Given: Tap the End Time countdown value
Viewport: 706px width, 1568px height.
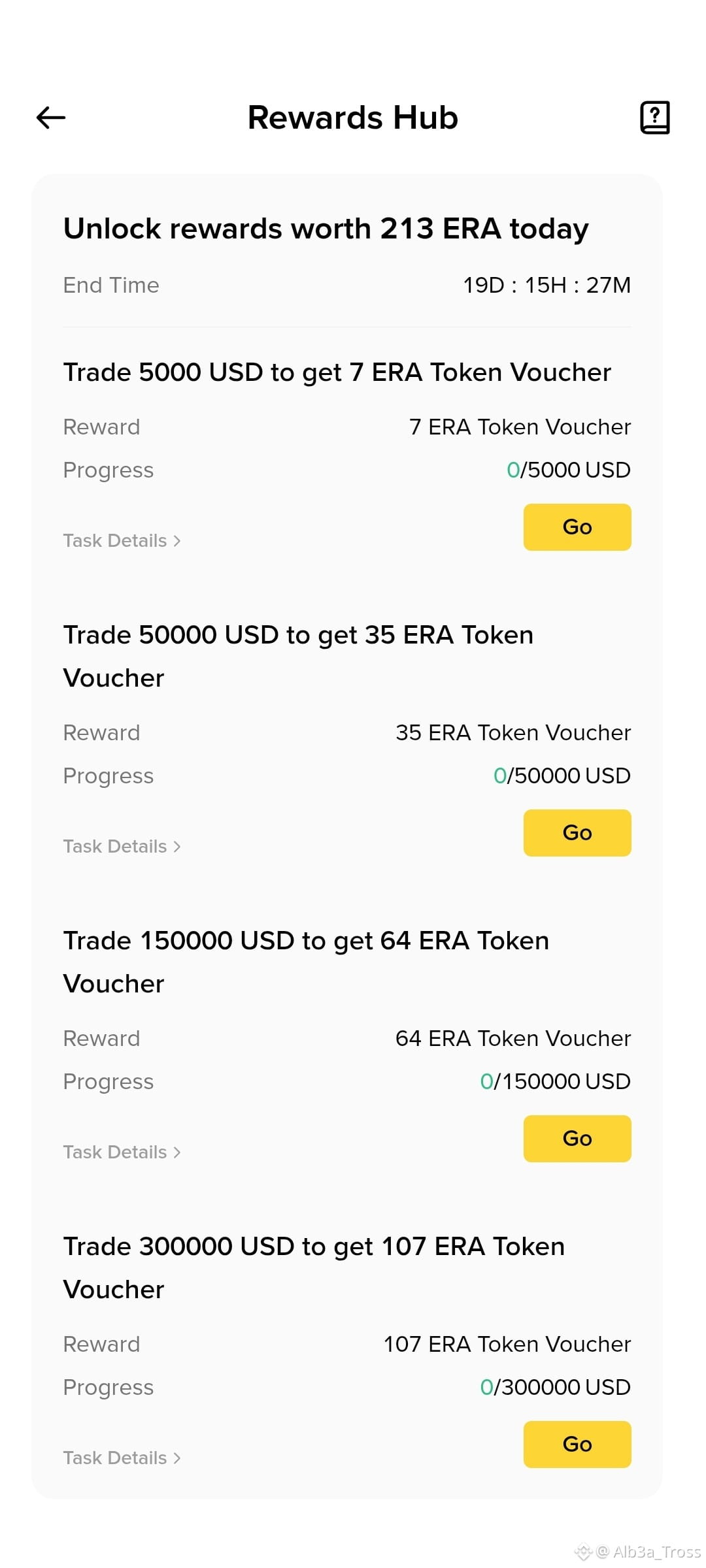Looking at the screenshot, I should click(x=547, y=286).
